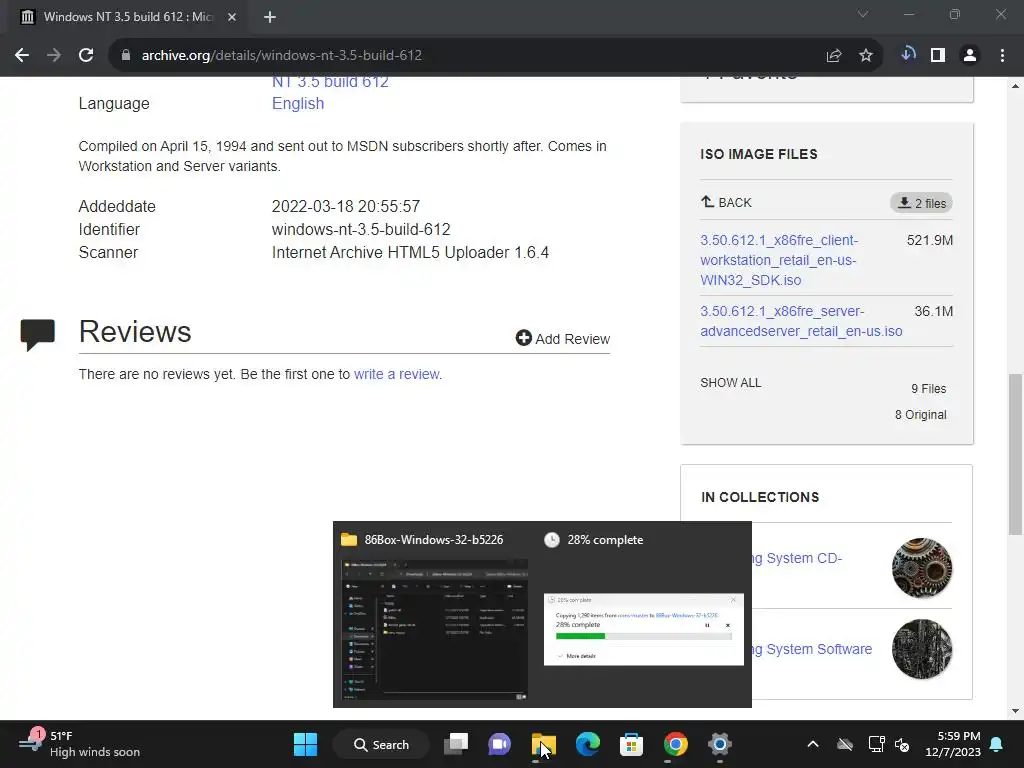Open network display tray icon

(876, 744)
